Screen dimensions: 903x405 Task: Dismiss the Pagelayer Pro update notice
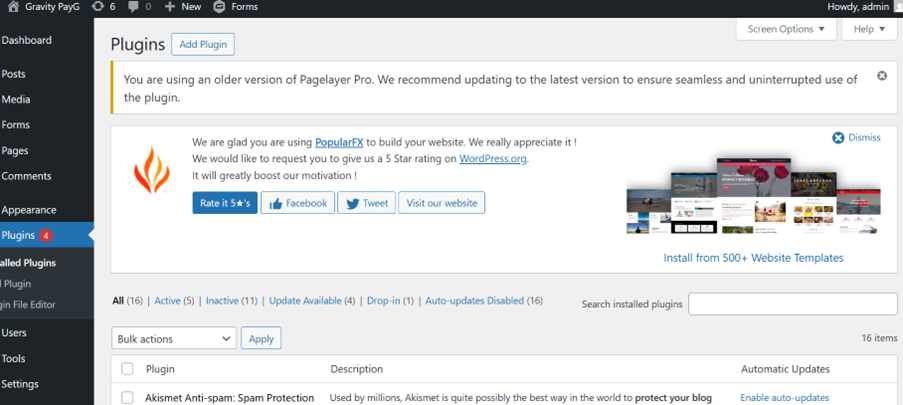[881, 76]
